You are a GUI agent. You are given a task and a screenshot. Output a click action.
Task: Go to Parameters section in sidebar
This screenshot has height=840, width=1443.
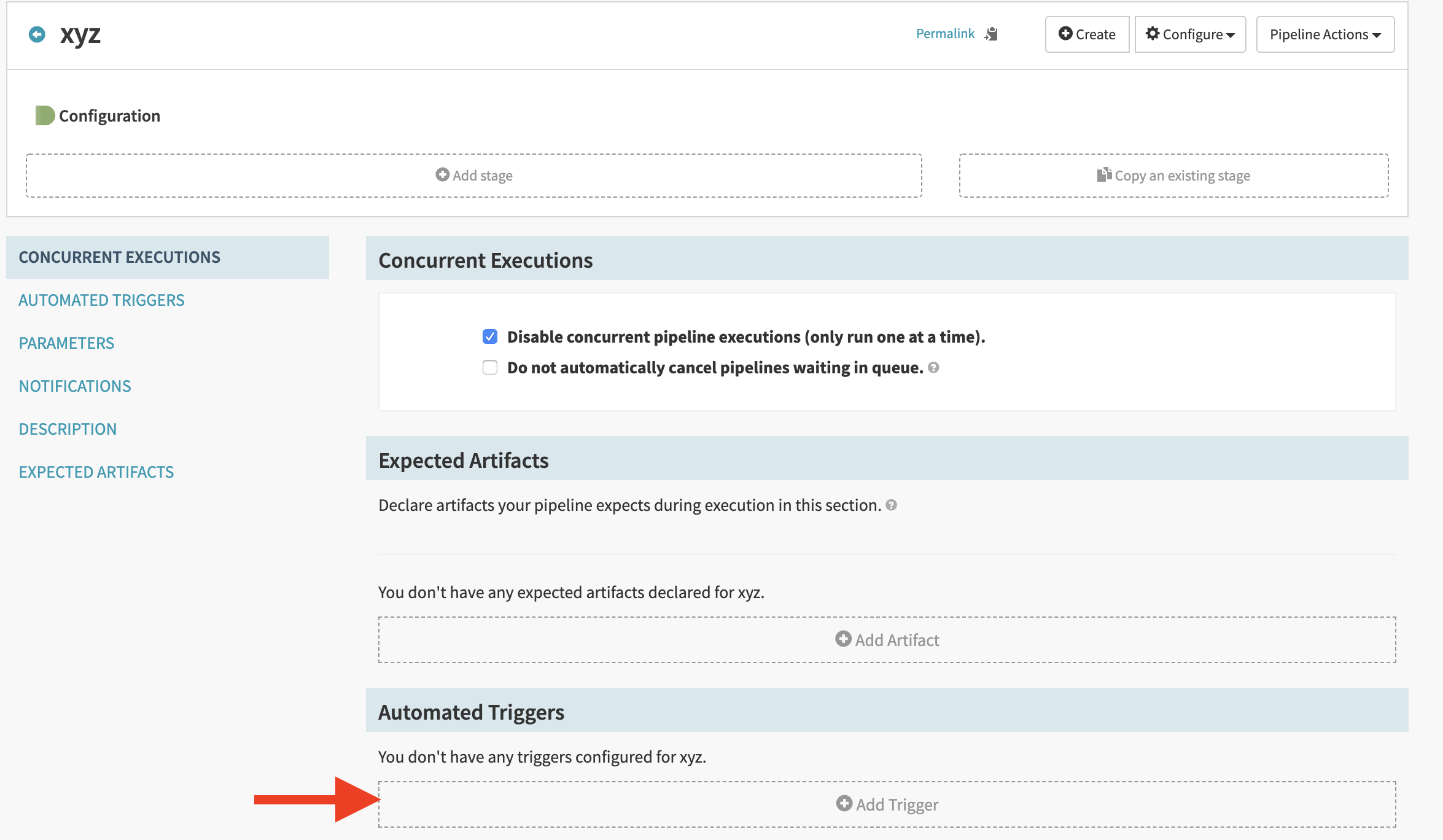(66, 343)
